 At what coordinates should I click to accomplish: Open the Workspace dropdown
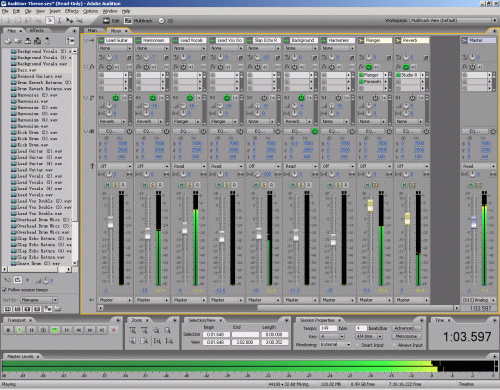tap(453, 20)
